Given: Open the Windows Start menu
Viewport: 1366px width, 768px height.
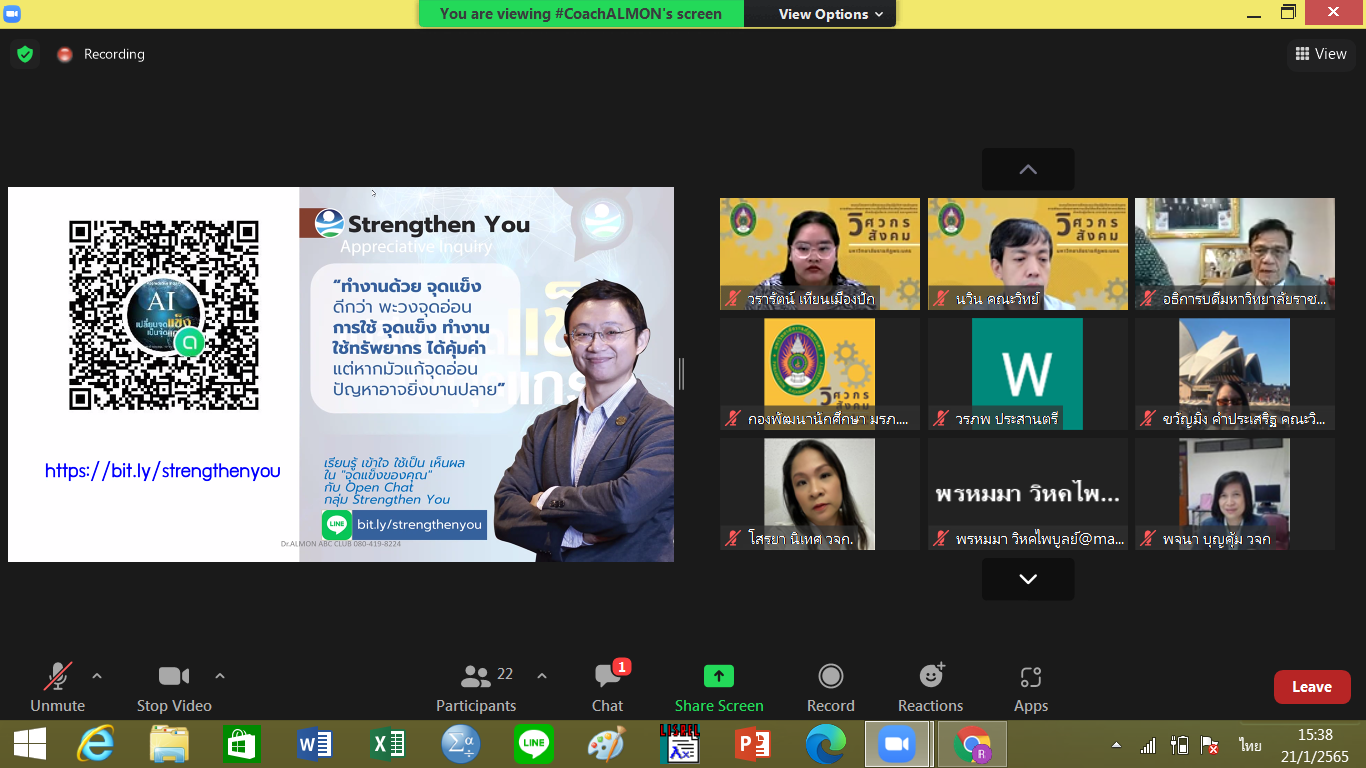Looking at the screenshot, I should click(x=30, y=744).
